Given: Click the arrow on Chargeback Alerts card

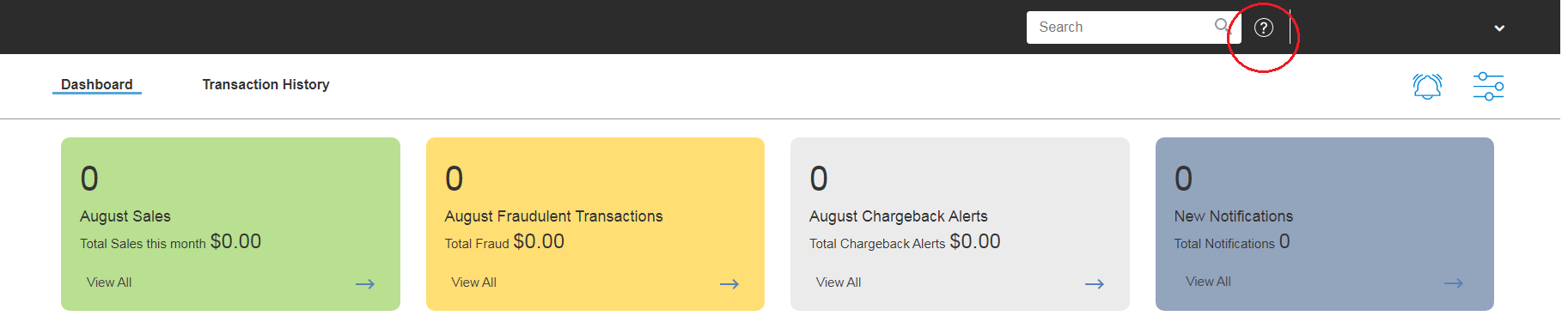Looking at the screenshot, I should (1095, 284).
